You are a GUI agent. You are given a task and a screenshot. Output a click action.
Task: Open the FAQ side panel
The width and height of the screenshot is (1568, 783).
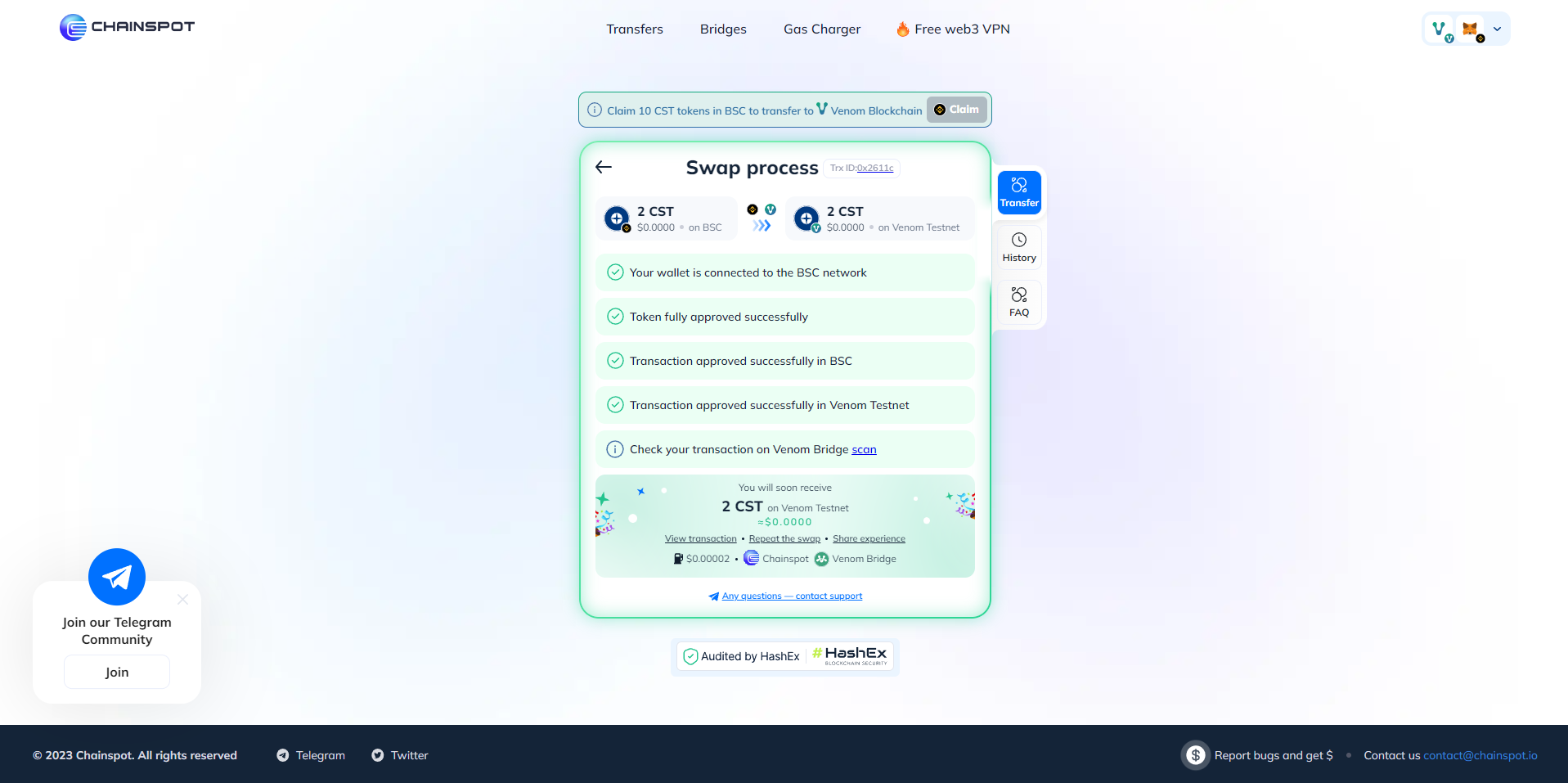1018,302
